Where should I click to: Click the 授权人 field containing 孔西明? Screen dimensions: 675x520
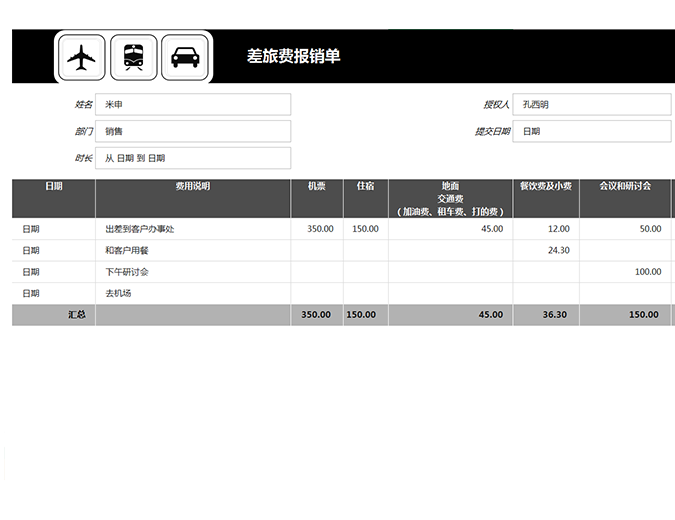tap(591, 104)
